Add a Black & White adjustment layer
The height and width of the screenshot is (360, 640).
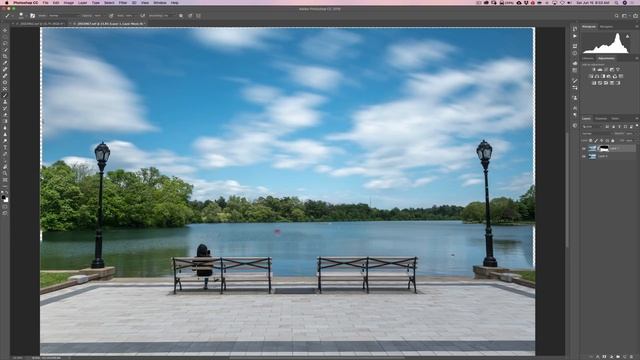click(603, 76)
